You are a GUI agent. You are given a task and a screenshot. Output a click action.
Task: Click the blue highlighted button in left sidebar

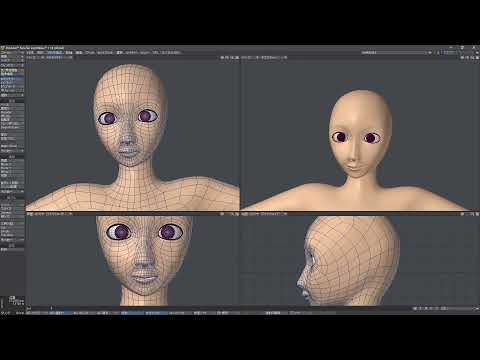pos(12,79)
